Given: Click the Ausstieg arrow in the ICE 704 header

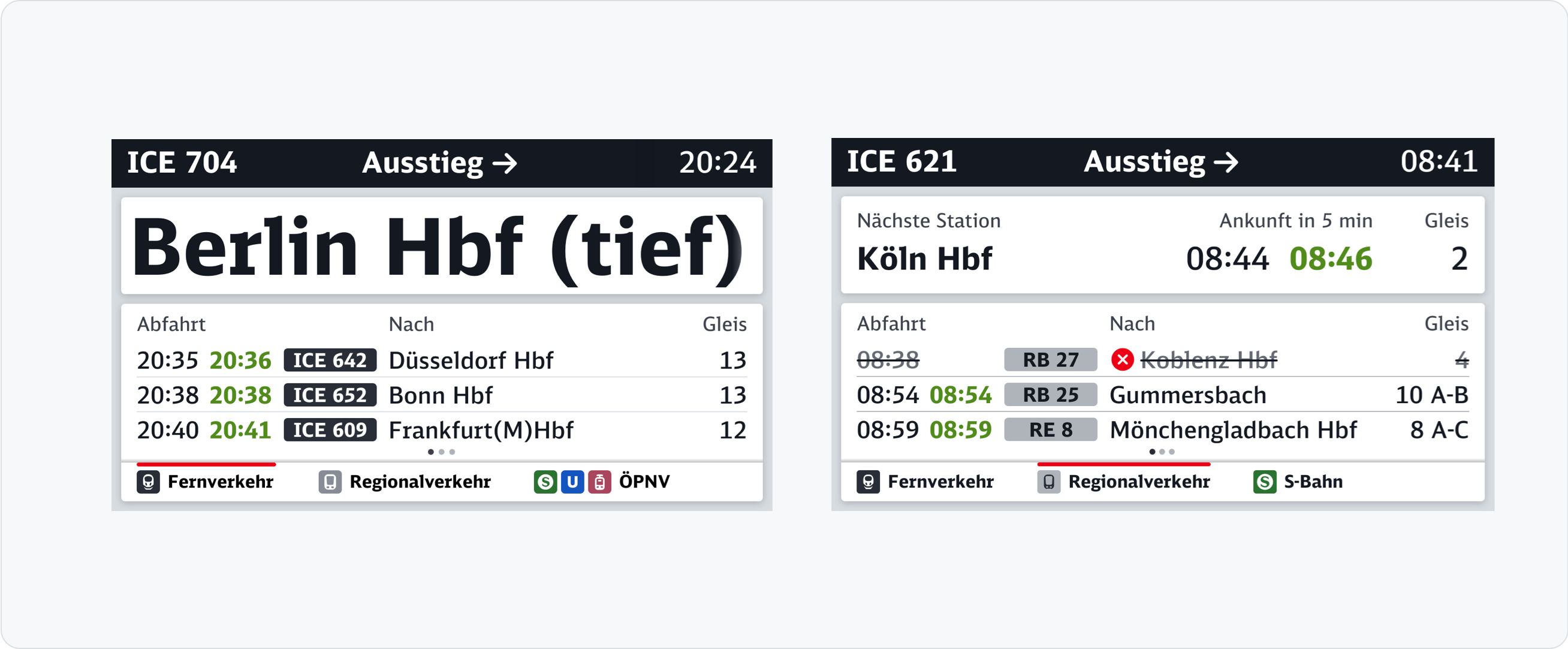Looking at the screenshot, I should coord(505,163).
